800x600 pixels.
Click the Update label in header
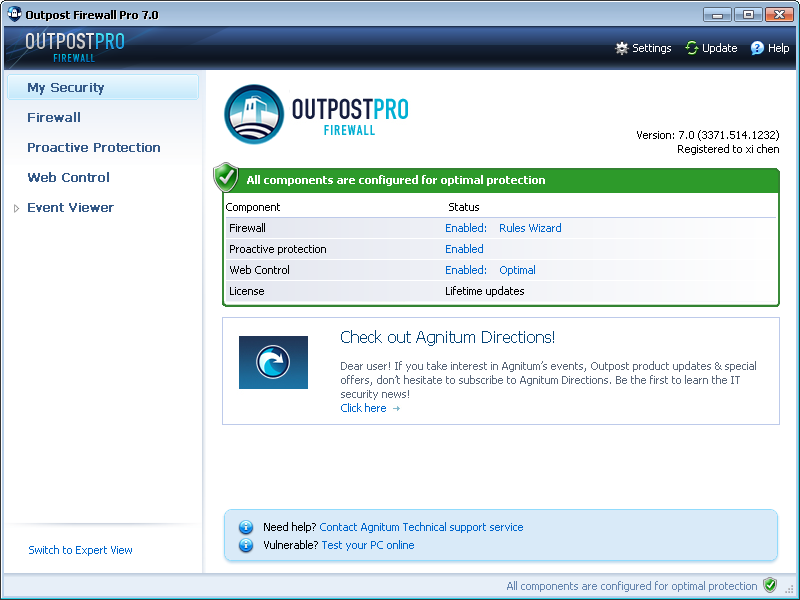(x=719, y=48)
